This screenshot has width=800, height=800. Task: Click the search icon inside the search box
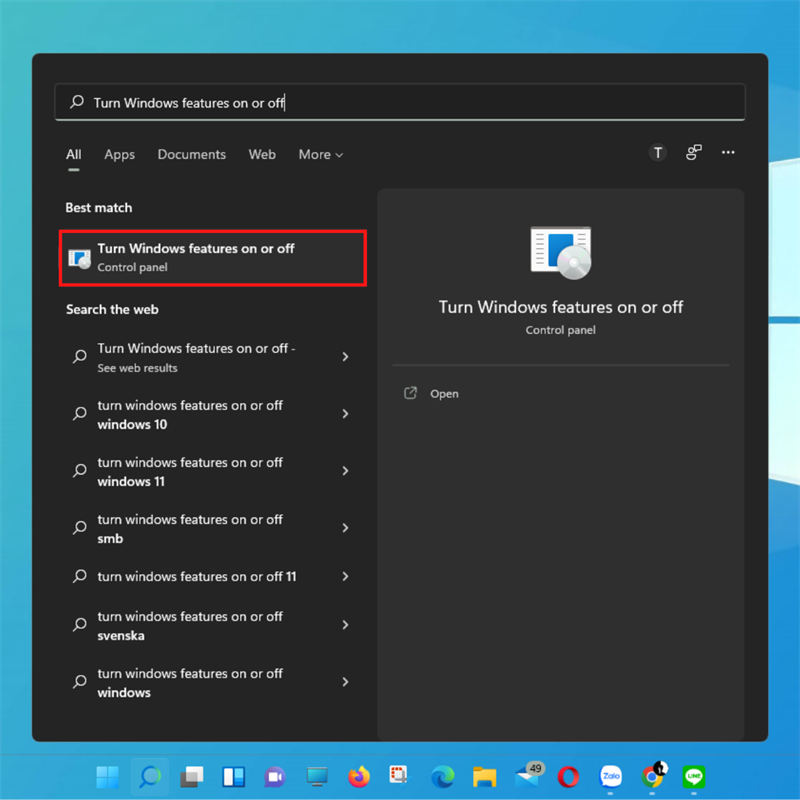[x=77, y=102]
